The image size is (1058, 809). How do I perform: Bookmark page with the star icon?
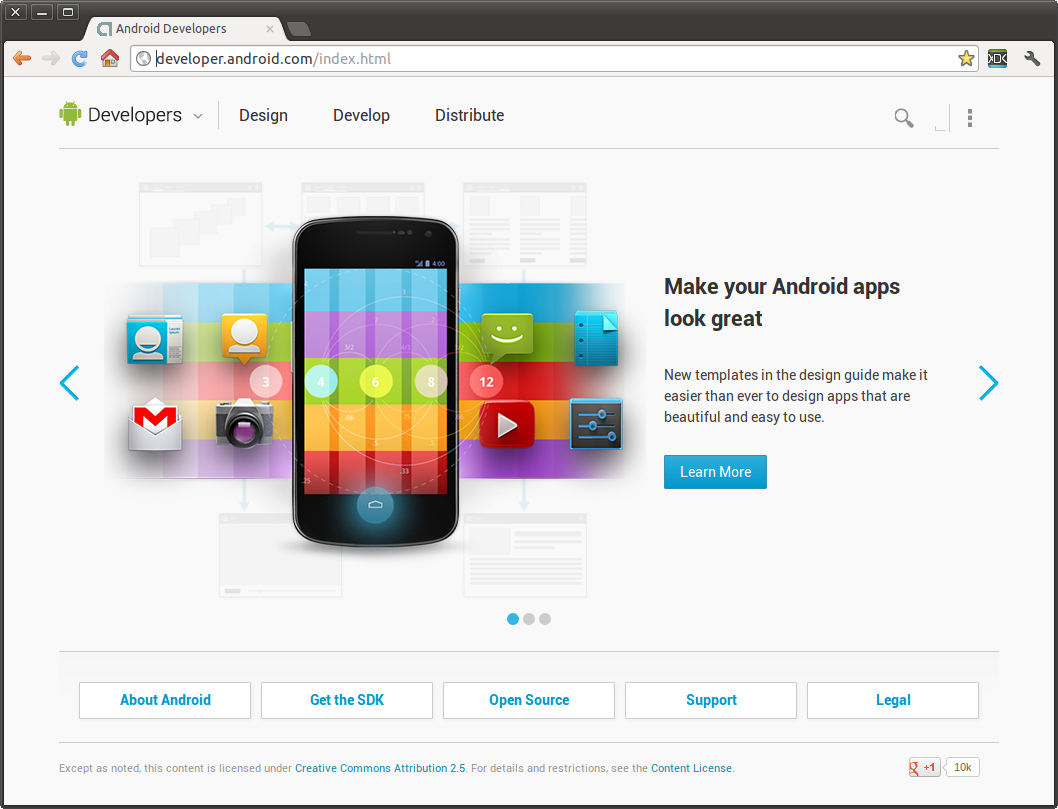(x=966, y=59)
